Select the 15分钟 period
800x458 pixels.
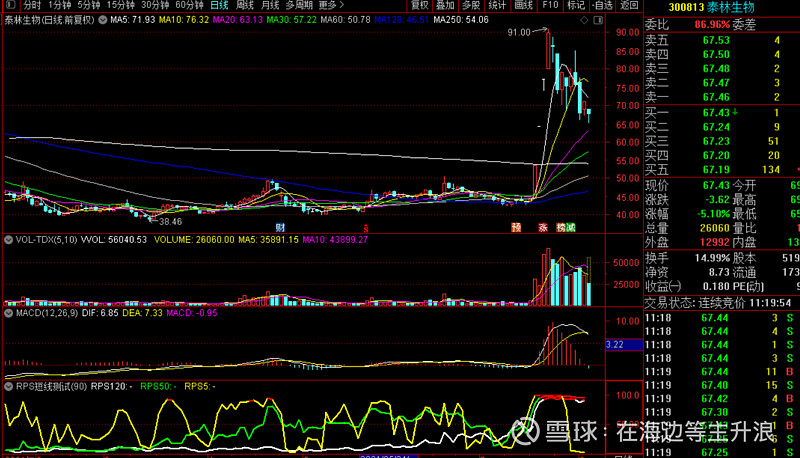[120, 5]
